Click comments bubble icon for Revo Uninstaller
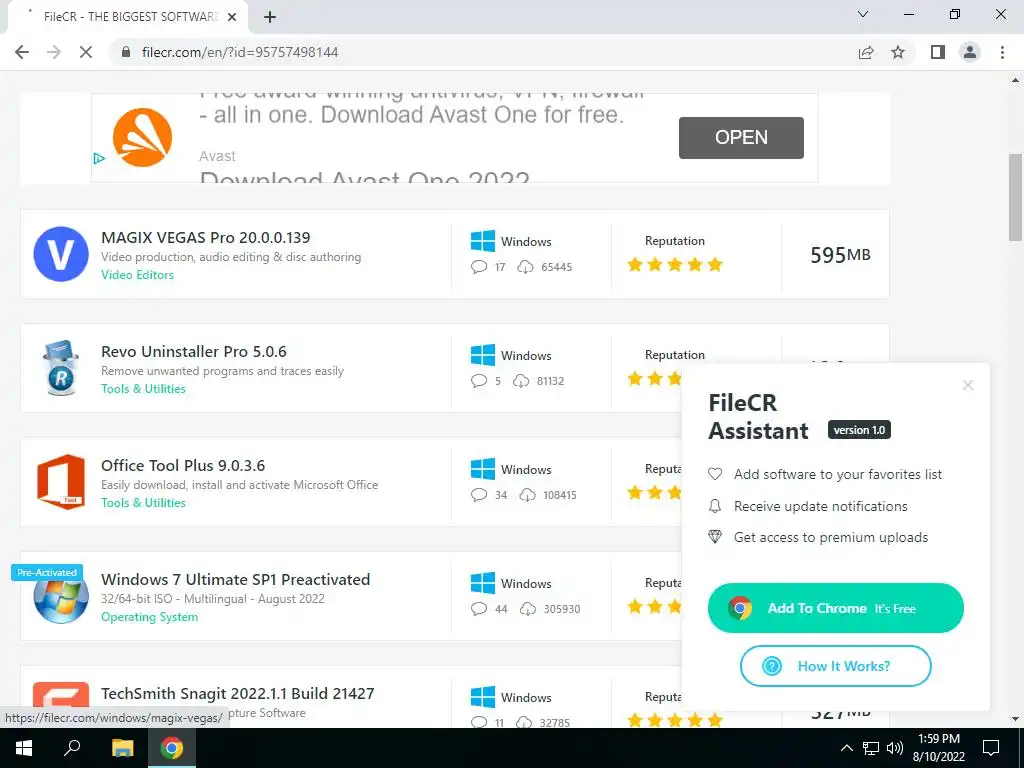Viewport: 1024px width, 768px height. [x=479, y=381]
